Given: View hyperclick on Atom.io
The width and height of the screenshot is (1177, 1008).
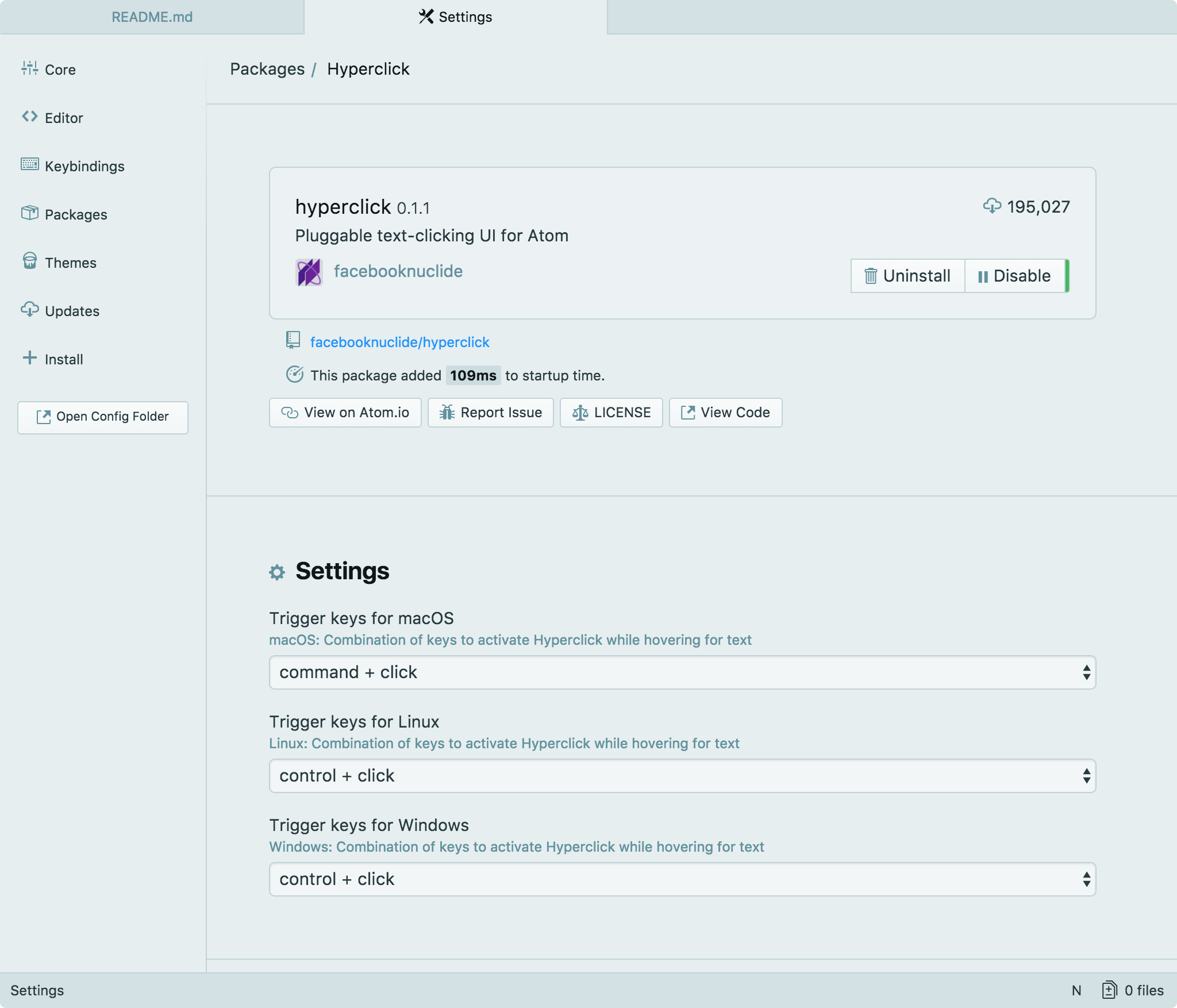Looking at the screenshot, I should coord(345,413).
